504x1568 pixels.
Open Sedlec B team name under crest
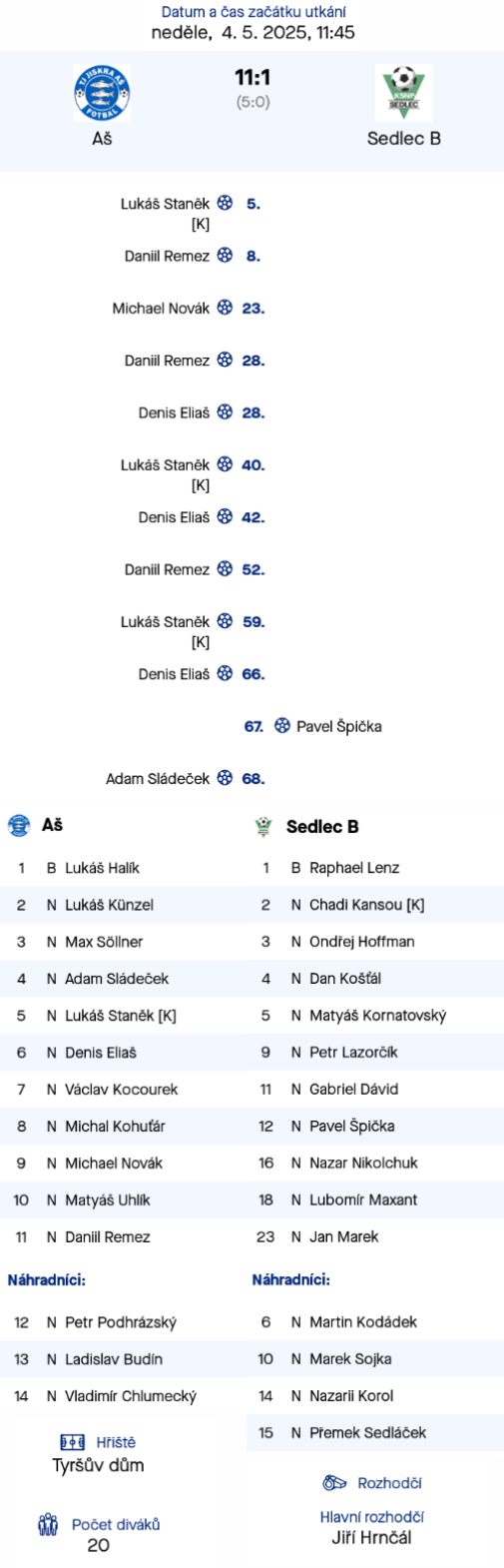click(403, 139)
